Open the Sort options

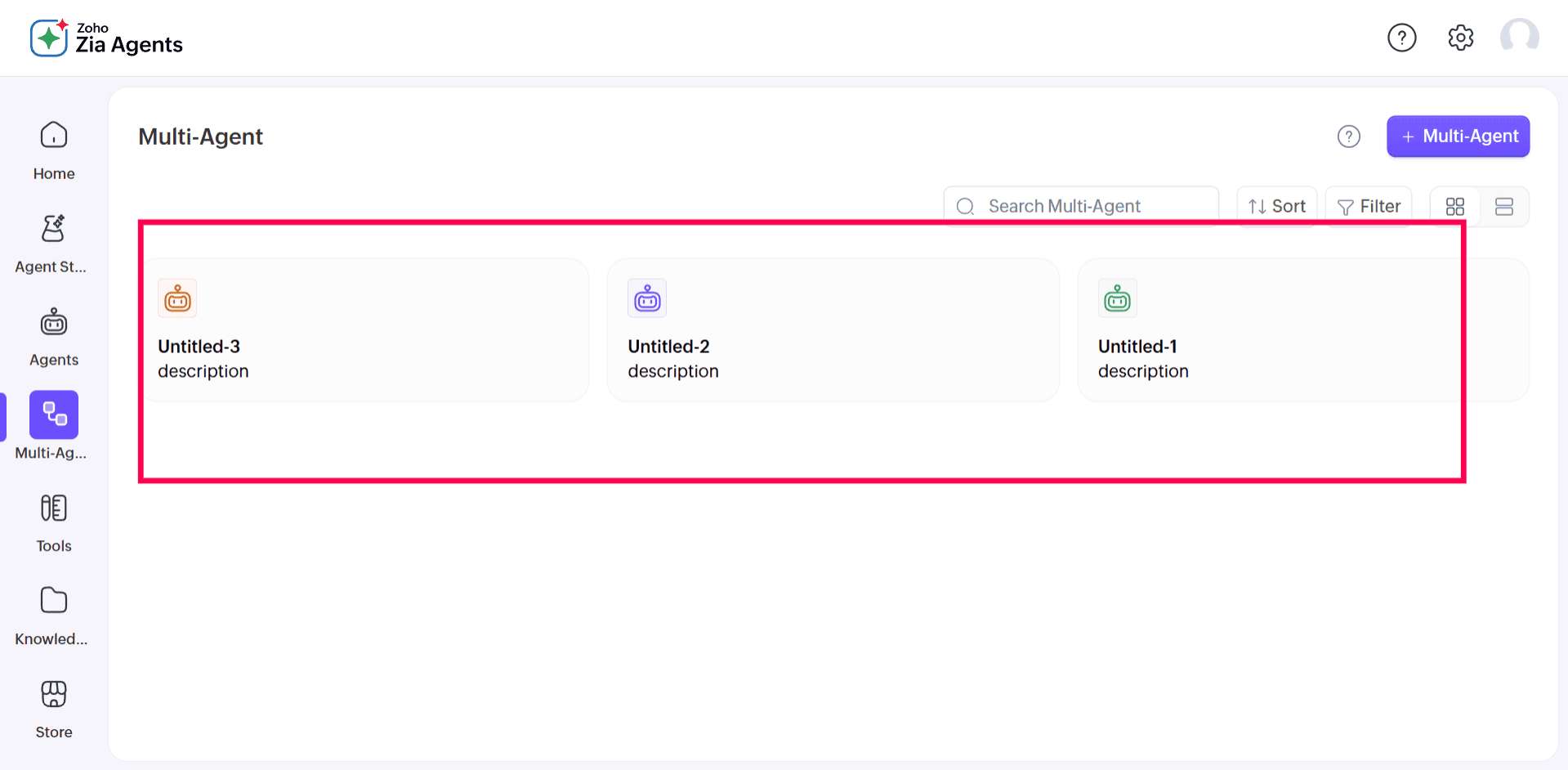1276,207
